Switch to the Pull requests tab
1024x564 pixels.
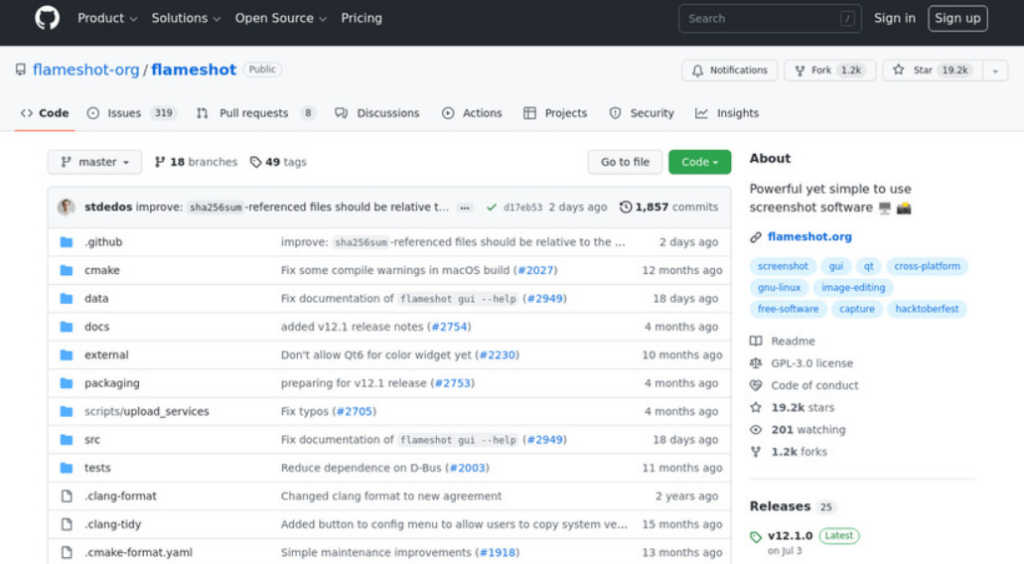pyautogui.click(x=256, y=113)
